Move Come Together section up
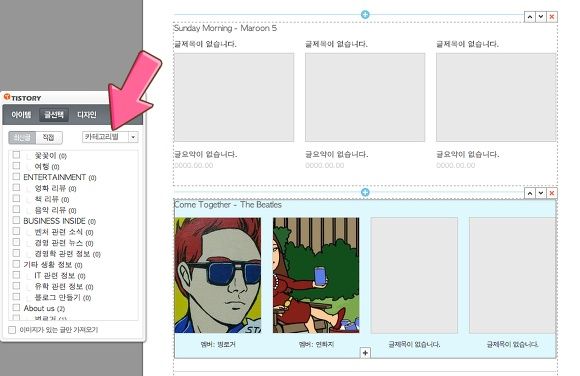Viewport: 580px width, 376px height. coord(530,193)
